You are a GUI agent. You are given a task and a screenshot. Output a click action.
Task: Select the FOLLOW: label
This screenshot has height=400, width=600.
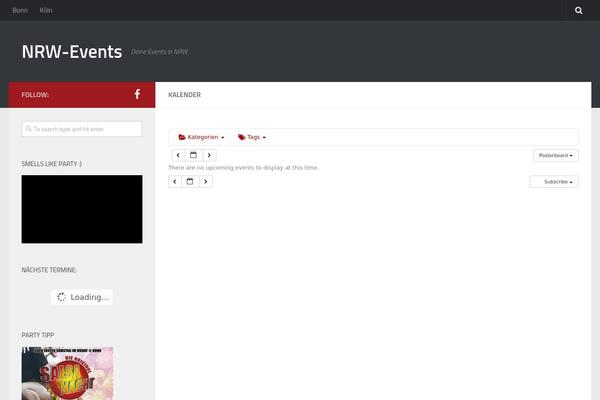[x=35, y=95]
